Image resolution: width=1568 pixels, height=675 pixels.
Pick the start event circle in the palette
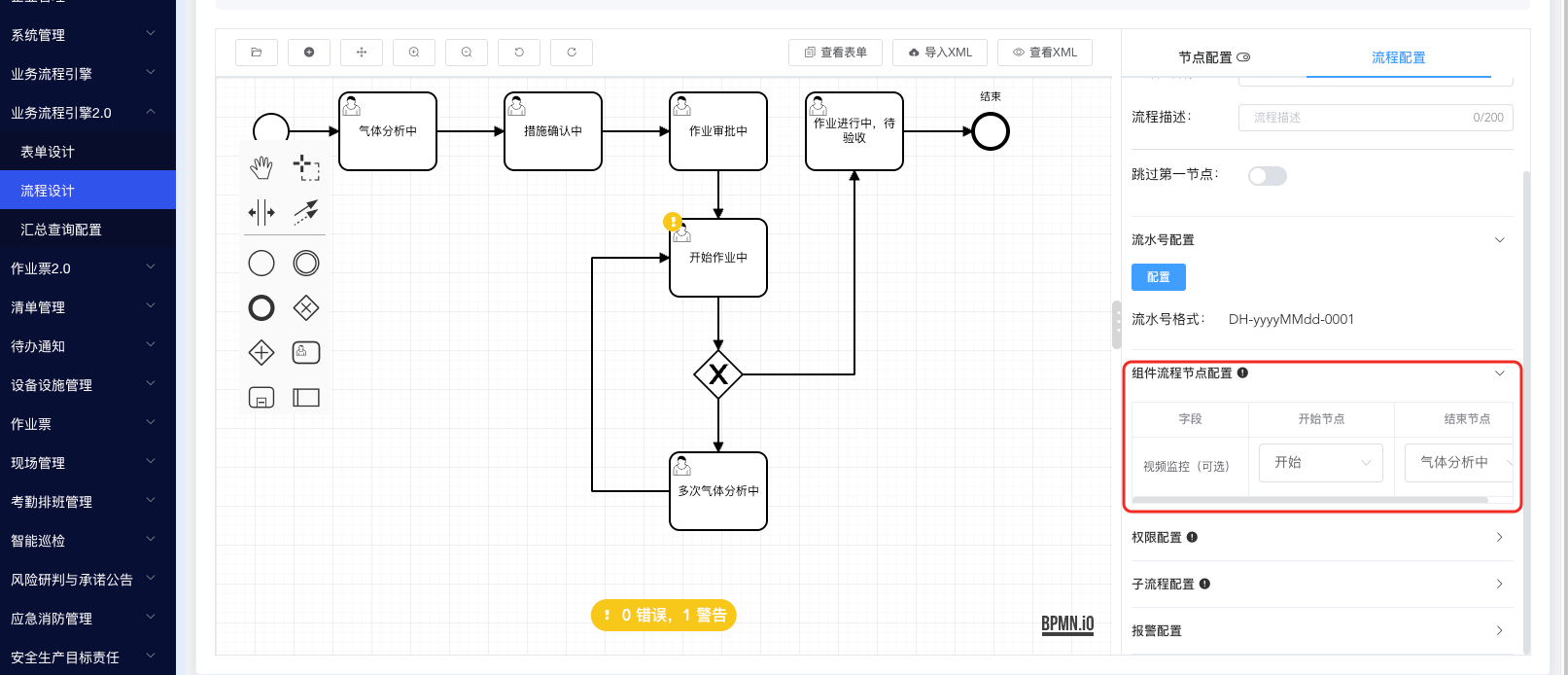tap(261, 263)
